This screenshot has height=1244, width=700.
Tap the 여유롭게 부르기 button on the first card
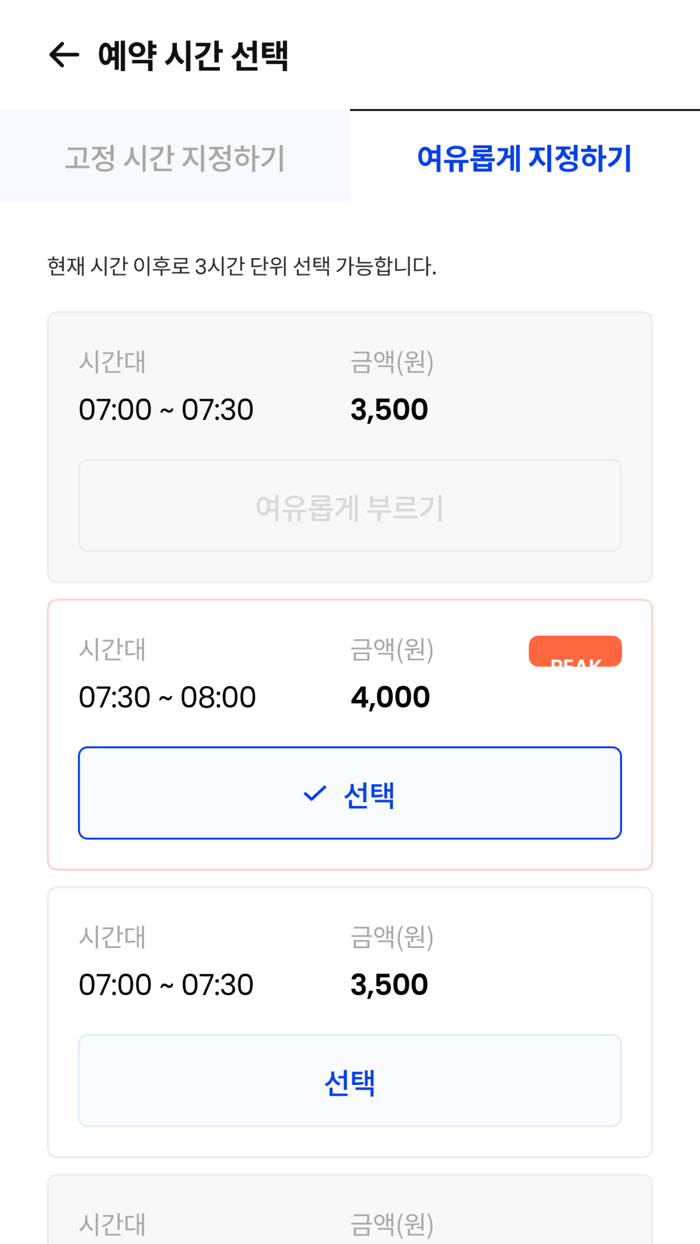point(349,505)
